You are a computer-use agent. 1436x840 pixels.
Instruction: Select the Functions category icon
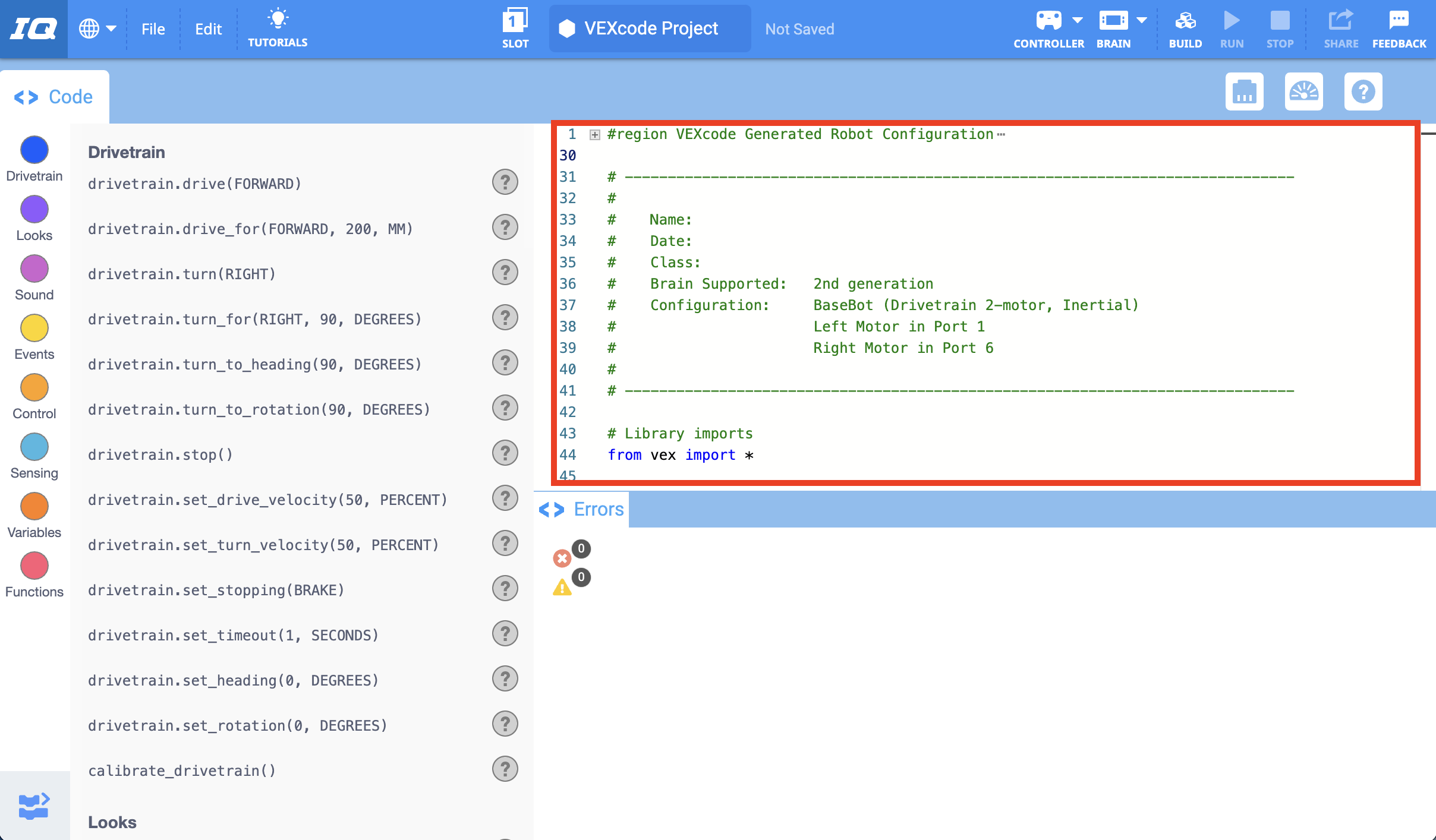coord(34,566)
